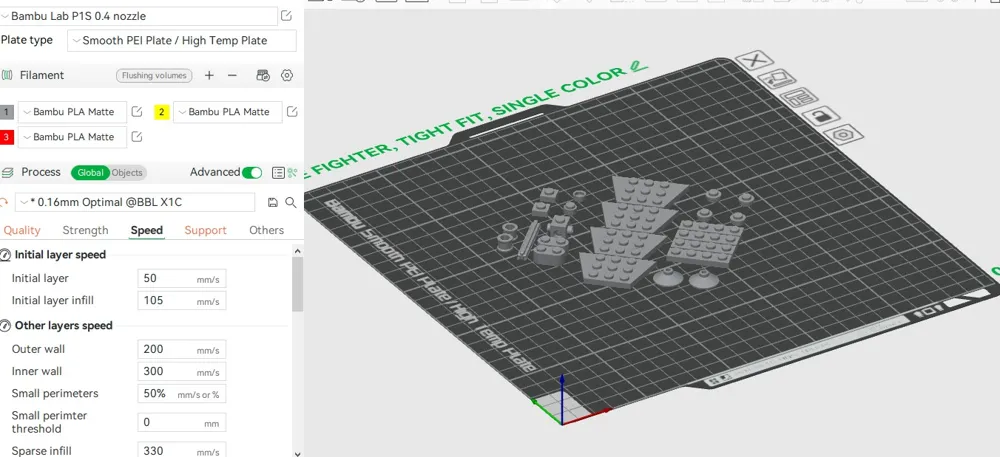Viewport: 1000px width, 457px height.
Task: Open the Plate type dropdown
Action: tap(182, 41)
